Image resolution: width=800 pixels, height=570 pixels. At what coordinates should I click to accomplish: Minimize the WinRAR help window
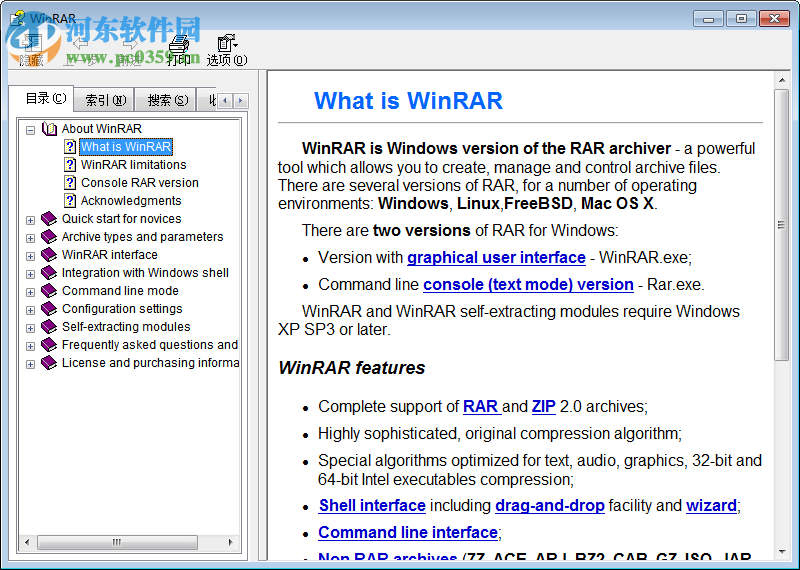pyautogui.click(x=708, y=19)
